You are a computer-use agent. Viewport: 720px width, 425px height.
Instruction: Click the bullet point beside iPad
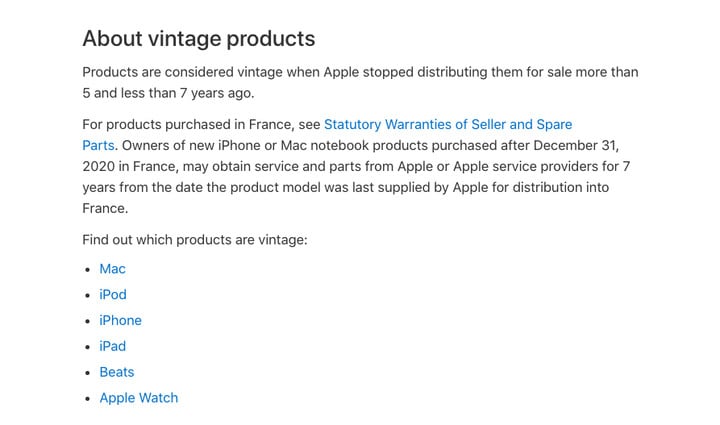[x=86, y=347]
